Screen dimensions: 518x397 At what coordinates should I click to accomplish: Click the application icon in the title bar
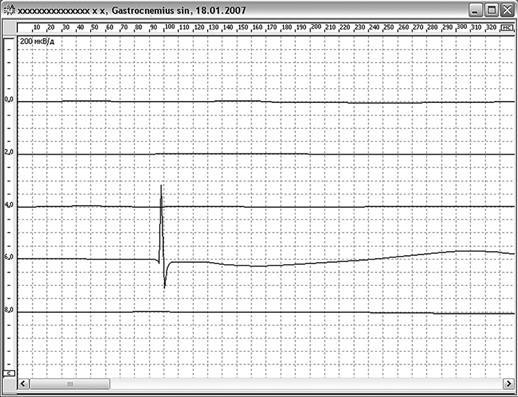tap(9, 10)
